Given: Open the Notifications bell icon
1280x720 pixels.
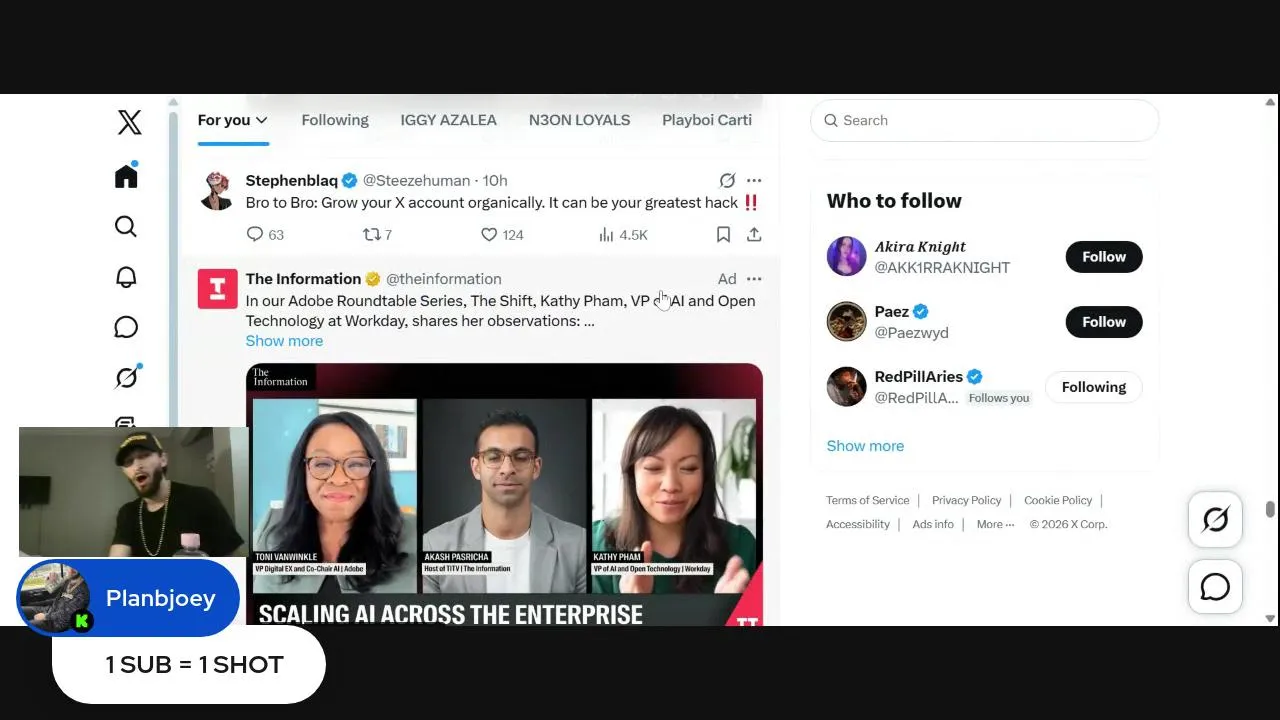Looking at the screenshot, I should pyautogui.click(x=126, y=277).
